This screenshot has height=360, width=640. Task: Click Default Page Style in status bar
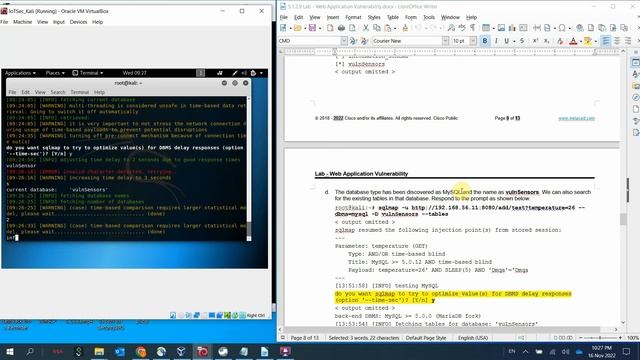click(426, 338)
